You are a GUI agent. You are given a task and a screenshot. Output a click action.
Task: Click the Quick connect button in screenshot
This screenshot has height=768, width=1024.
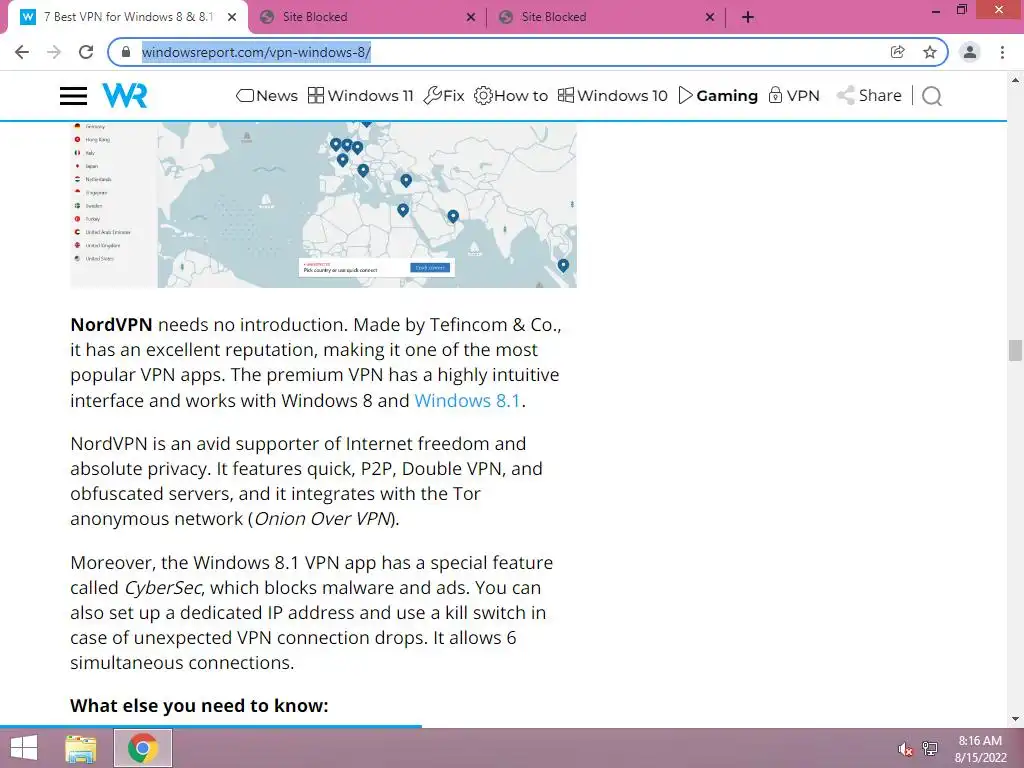pyautogui.click(x=430, y=268)
